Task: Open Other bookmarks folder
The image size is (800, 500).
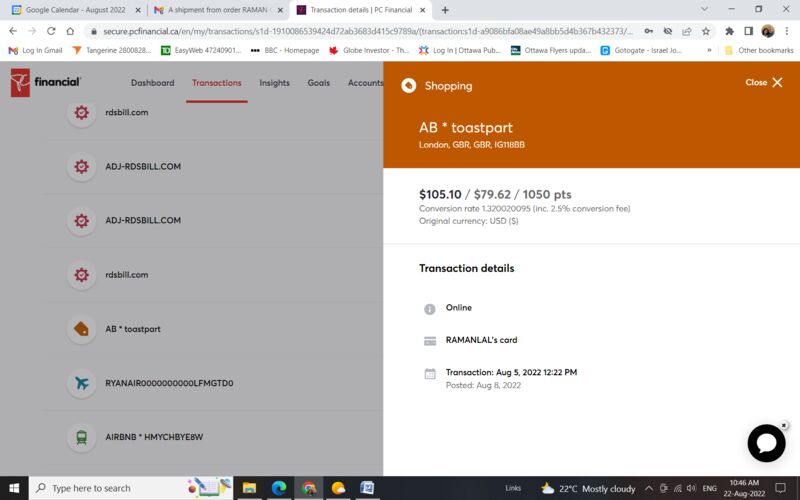Action: click(x=759, y=50)
